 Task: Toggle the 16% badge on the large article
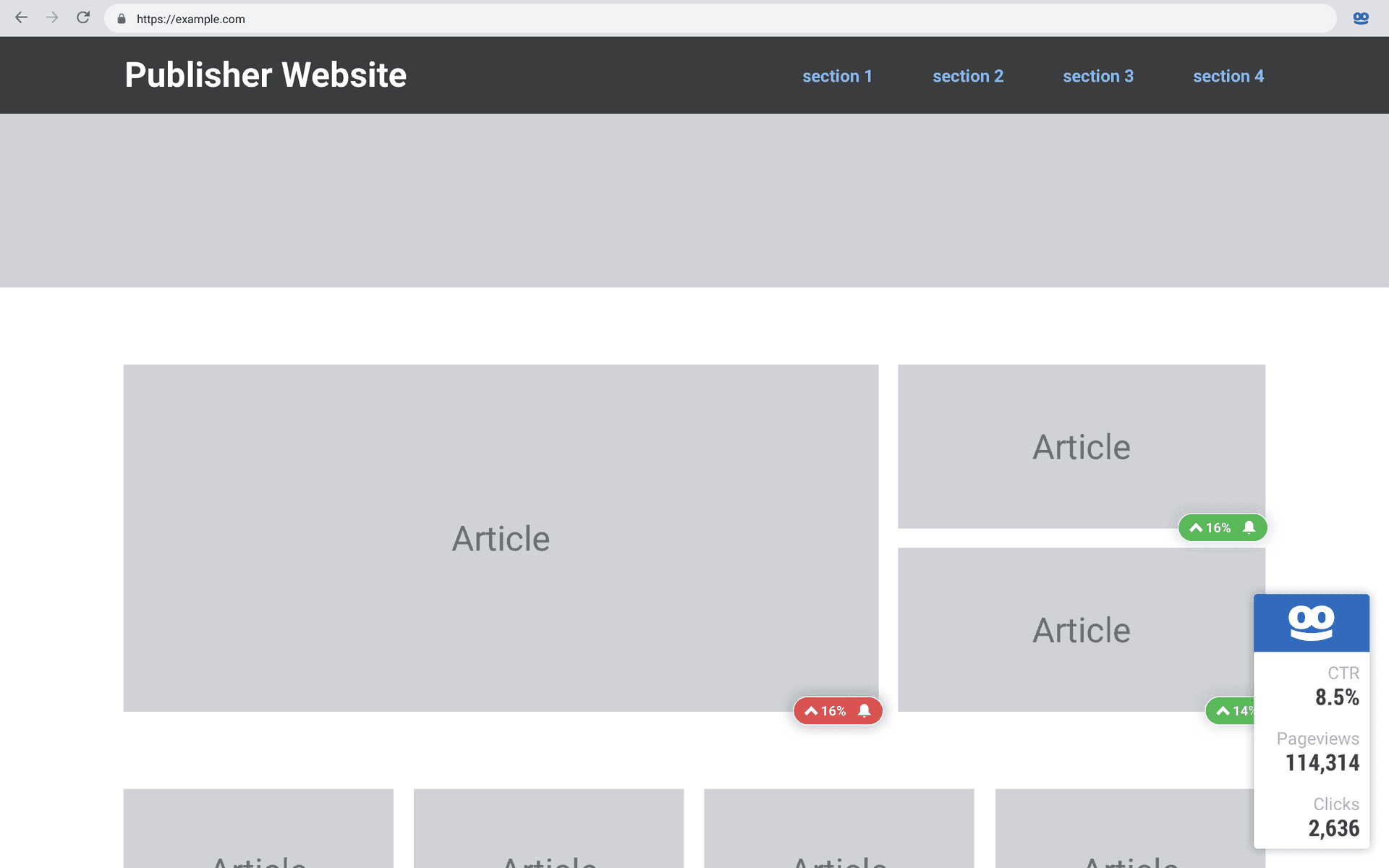click(837, 711)
